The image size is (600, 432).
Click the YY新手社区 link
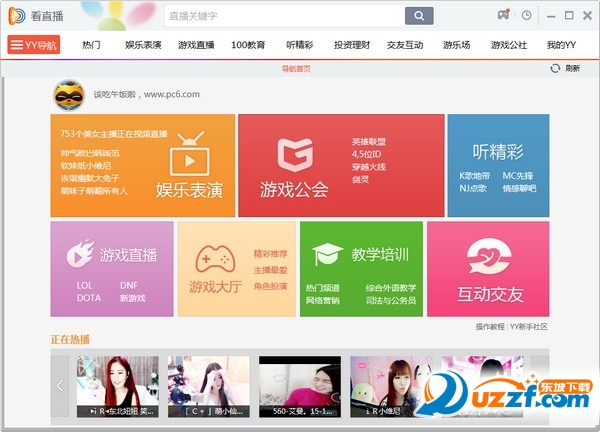(529, 327)
